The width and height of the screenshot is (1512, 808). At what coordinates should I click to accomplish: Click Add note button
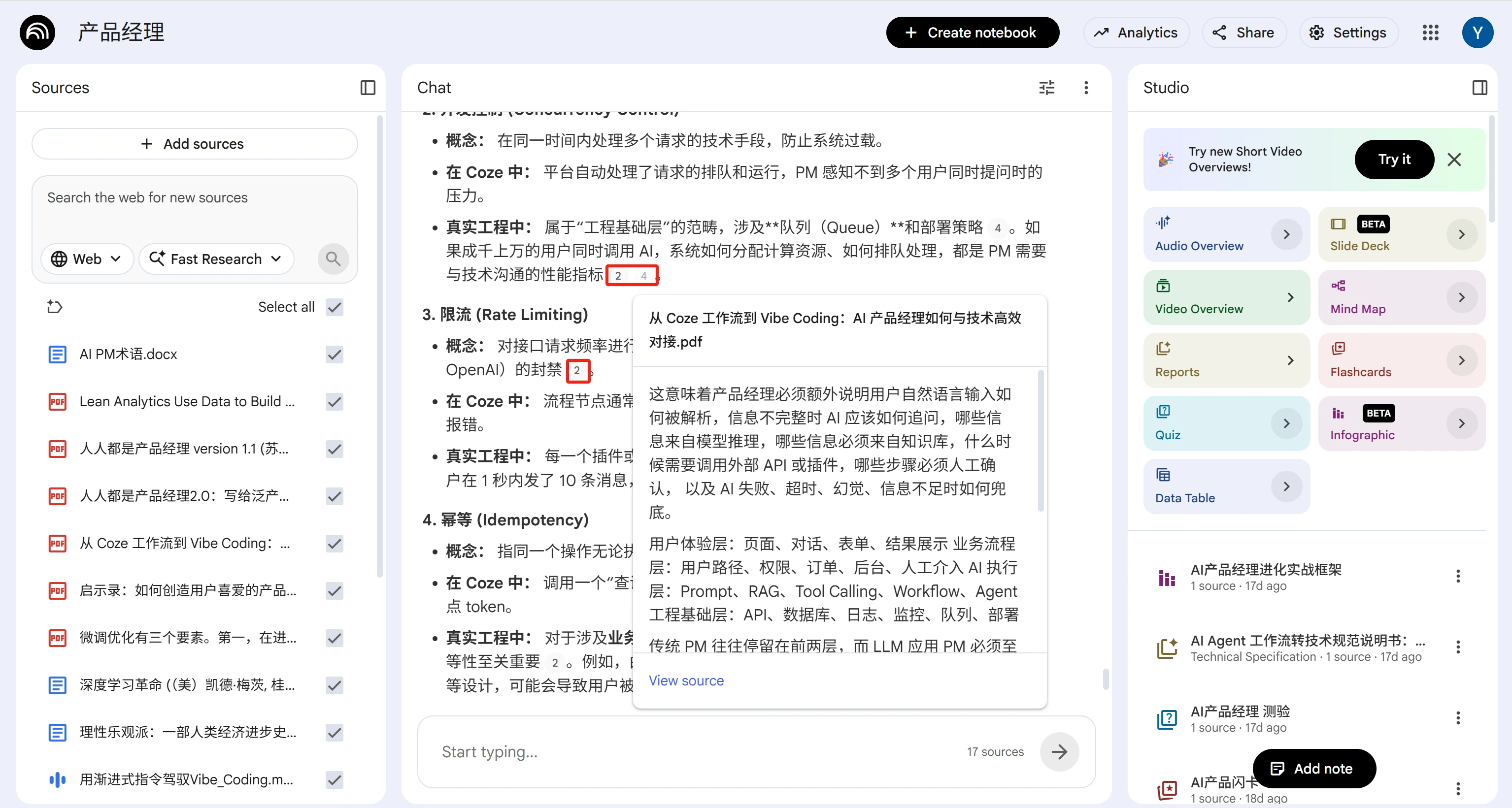click(1313, 769)
